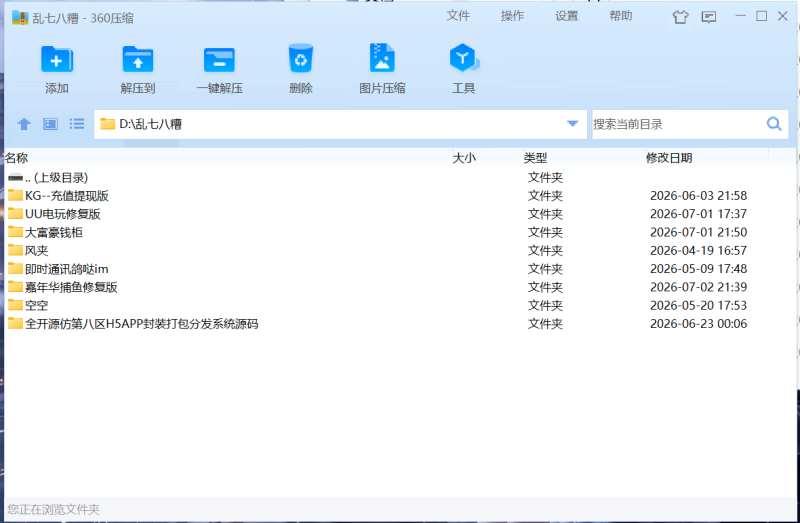Select the 即时通讯鸽哒im folder icon

pos(15,269)
